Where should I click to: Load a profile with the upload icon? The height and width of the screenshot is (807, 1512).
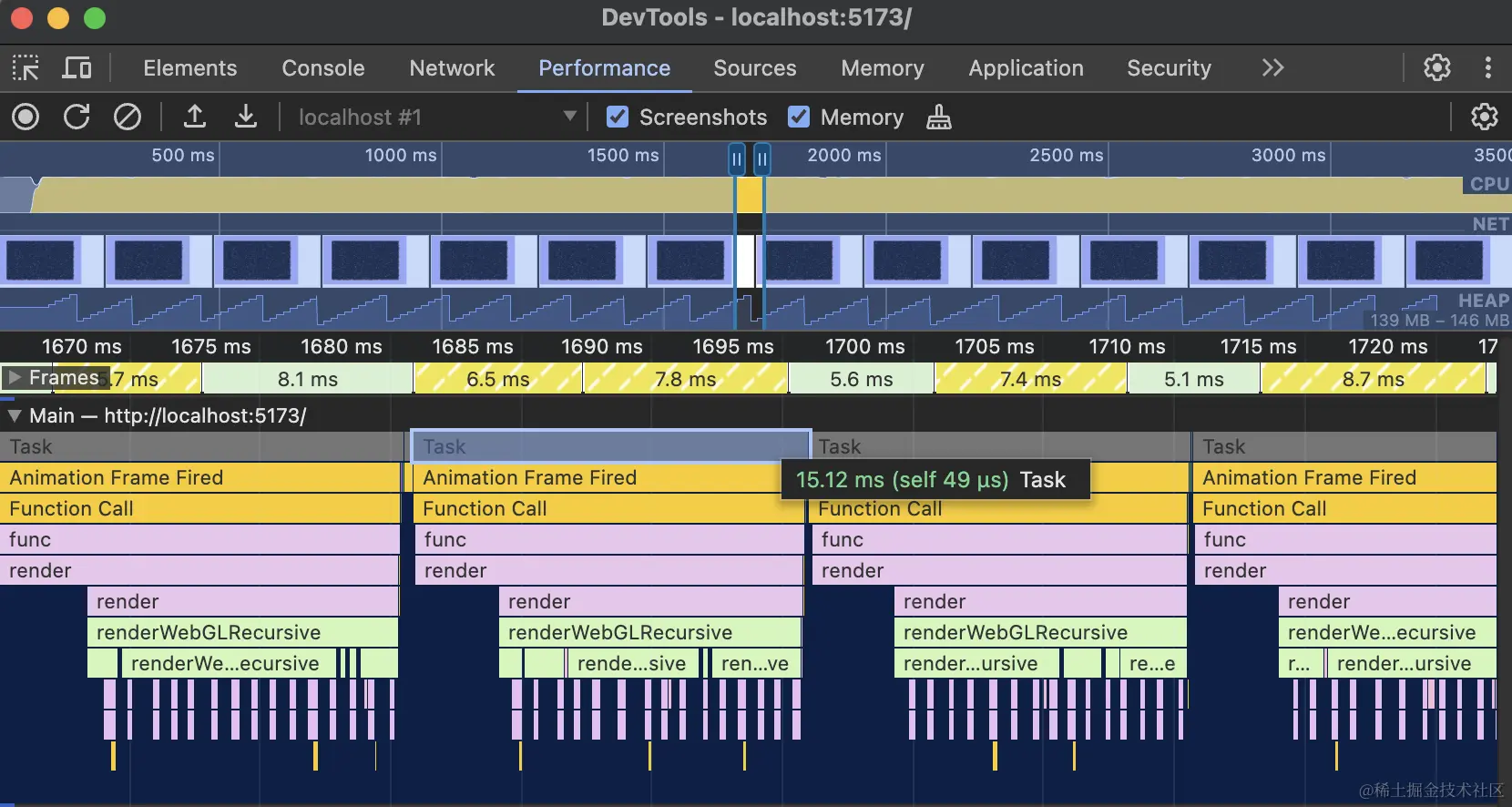195,117
